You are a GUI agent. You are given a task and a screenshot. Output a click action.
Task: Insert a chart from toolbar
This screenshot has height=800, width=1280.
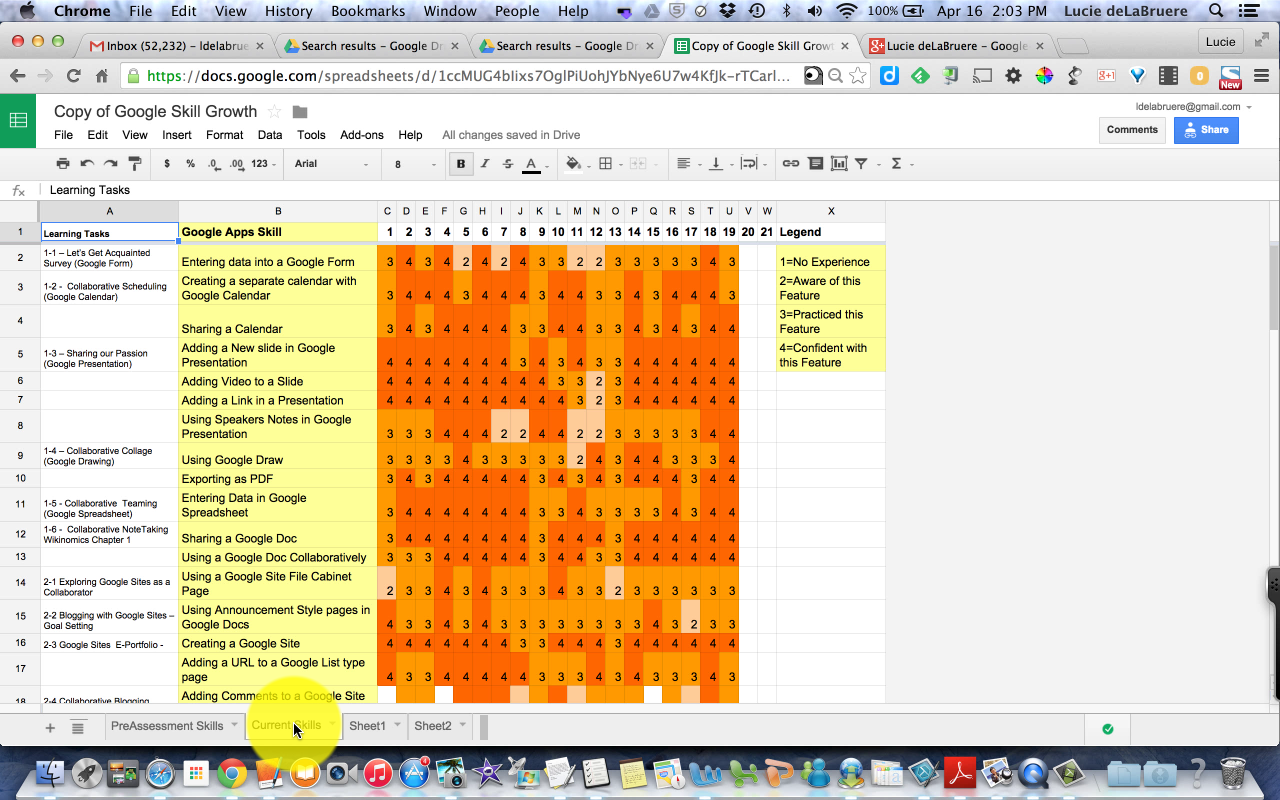838,164
